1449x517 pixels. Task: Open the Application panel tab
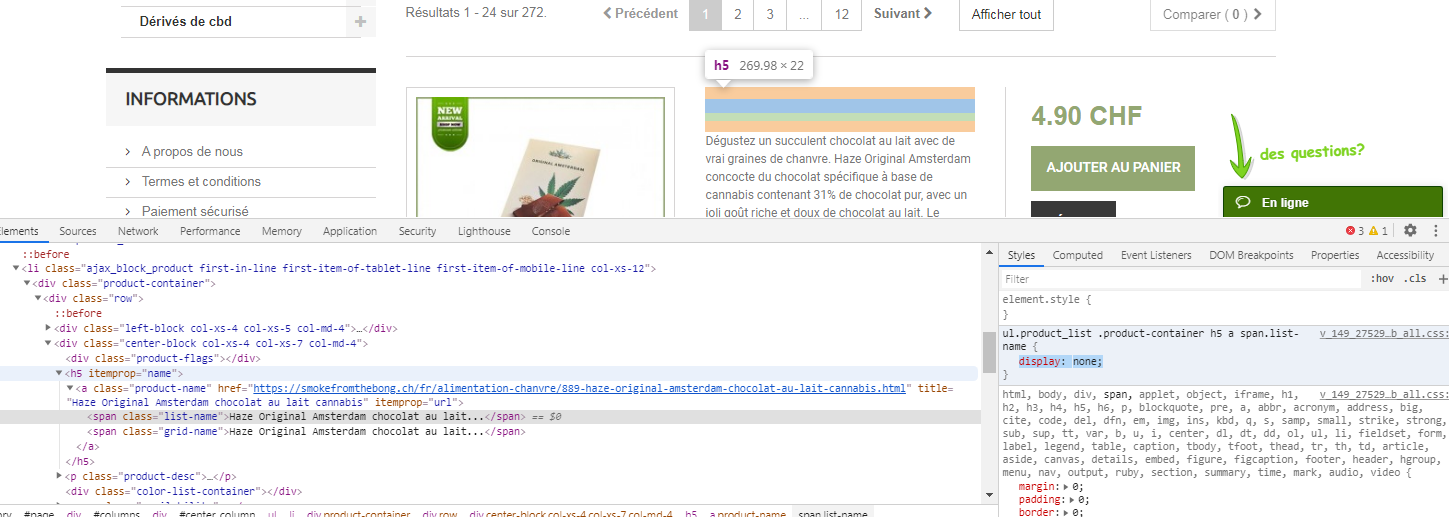tap(350, 231)
